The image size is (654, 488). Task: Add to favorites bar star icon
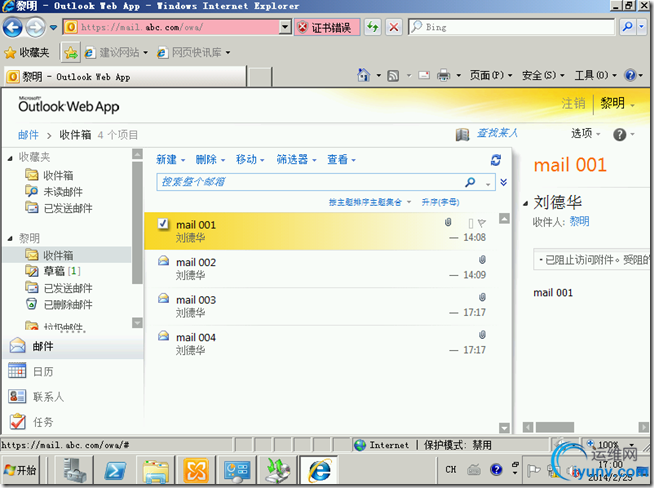point(71,53)
